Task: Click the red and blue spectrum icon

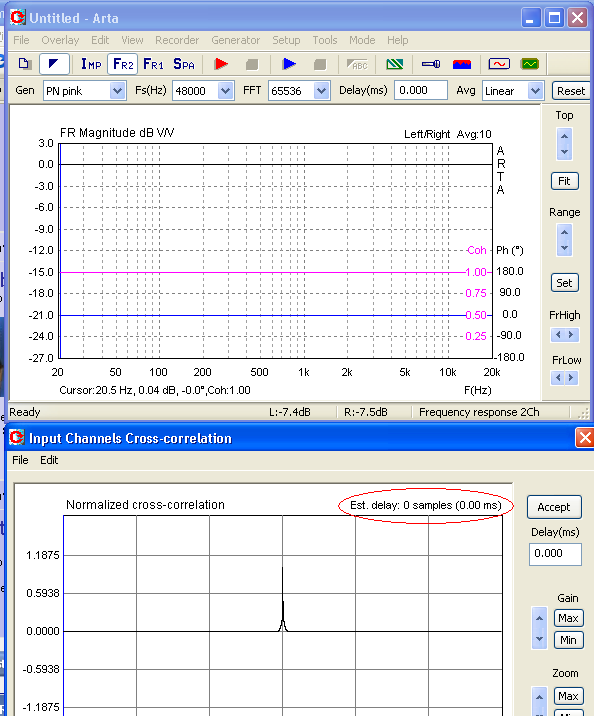Action: pos(462,64)
